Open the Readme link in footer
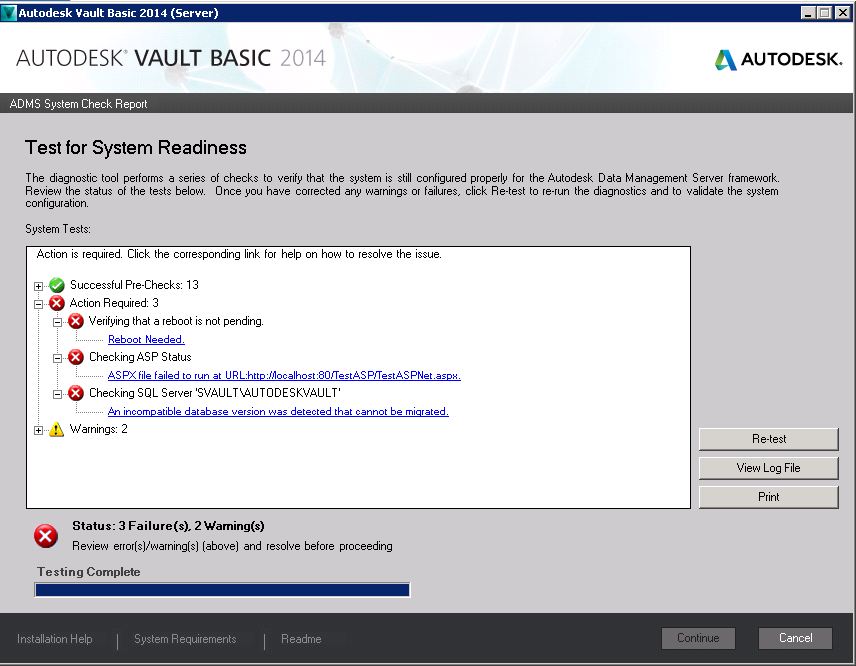This screenshot has height=666, width=856. (x=301, y=639)
